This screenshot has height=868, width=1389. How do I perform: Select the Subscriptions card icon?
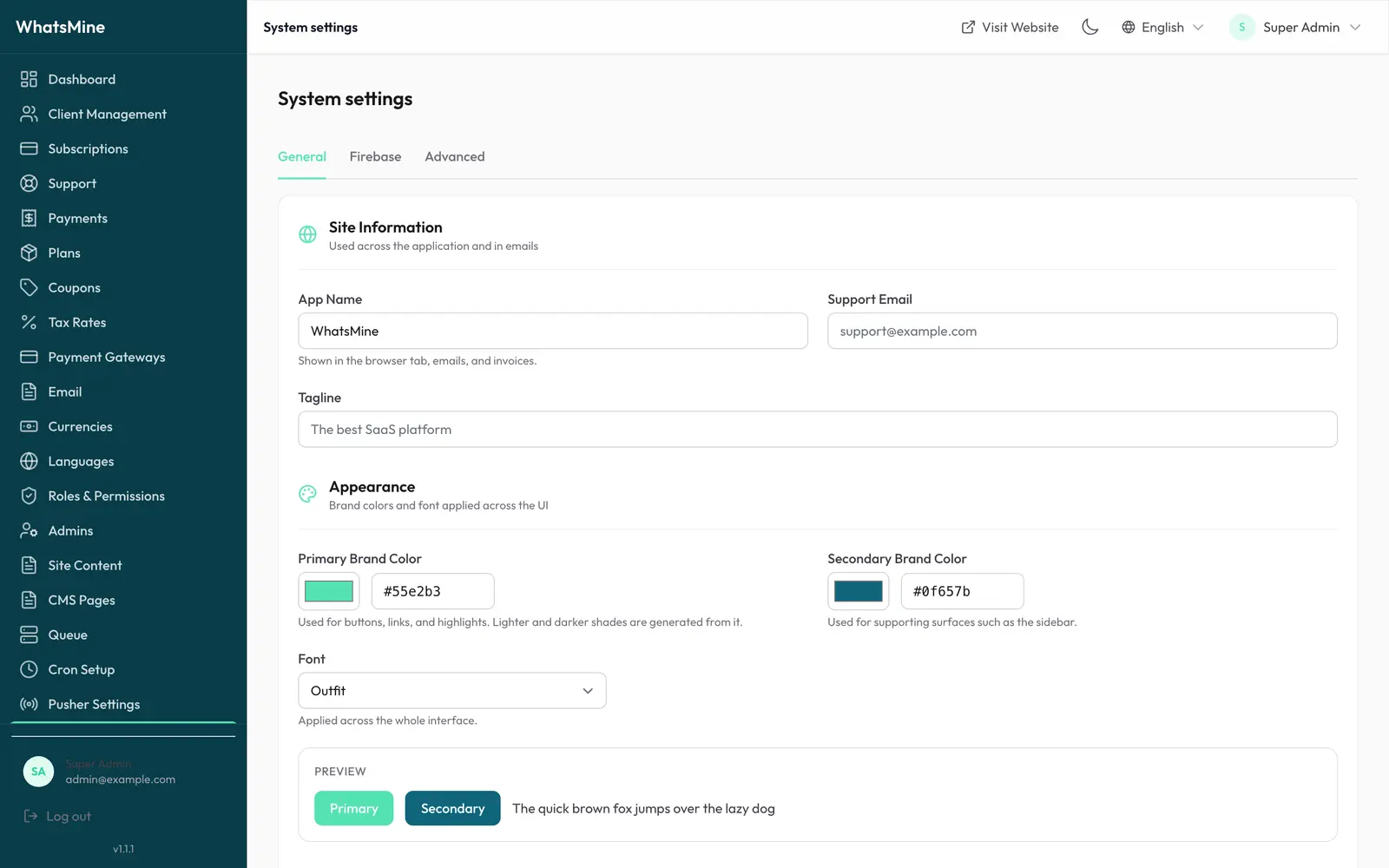[29, 148]
